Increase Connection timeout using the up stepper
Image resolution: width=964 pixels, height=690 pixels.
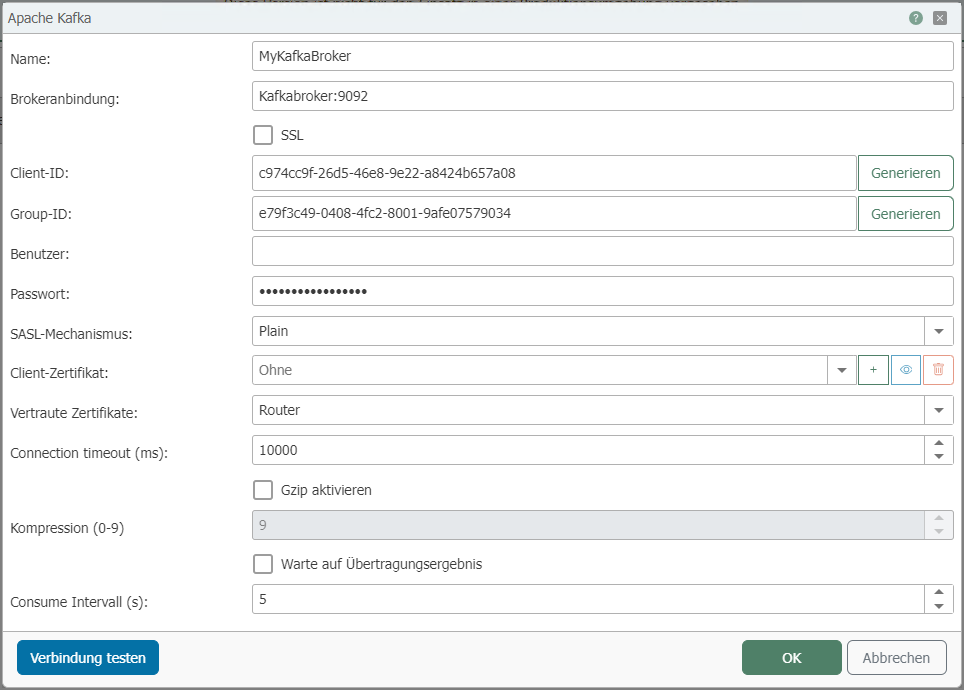pyautogui.click(x=939, y=444)
